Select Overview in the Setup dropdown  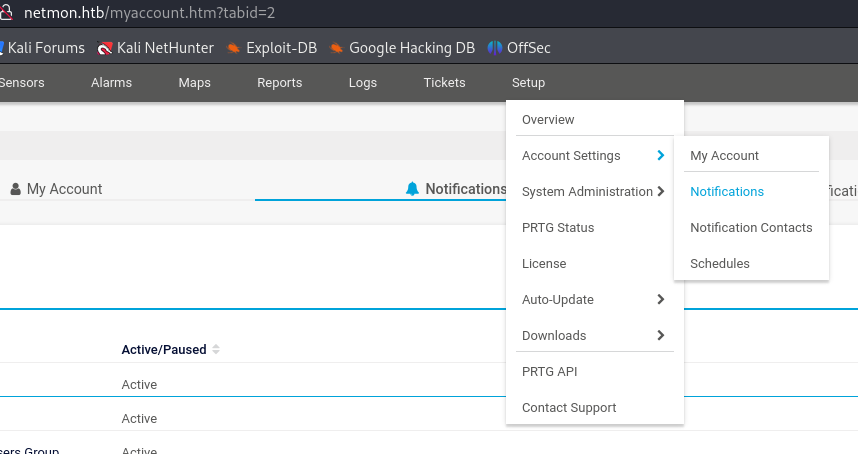point(548,119)
